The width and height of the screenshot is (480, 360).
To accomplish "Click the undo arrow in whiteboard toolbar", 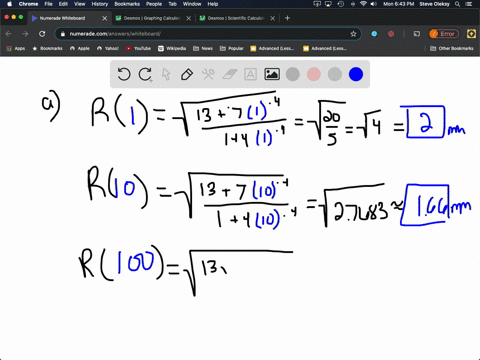I will pyautogui.click(x=124, y=74).
